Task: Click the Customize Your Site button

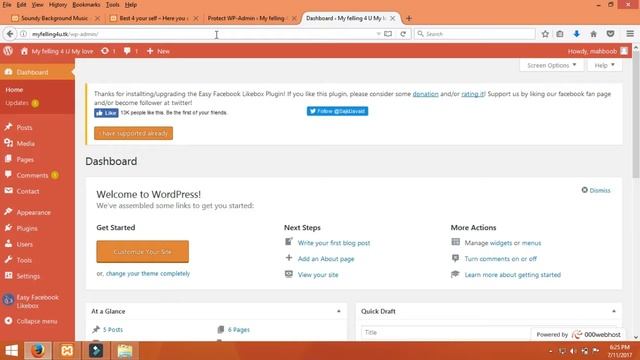Action: [142, 251]
